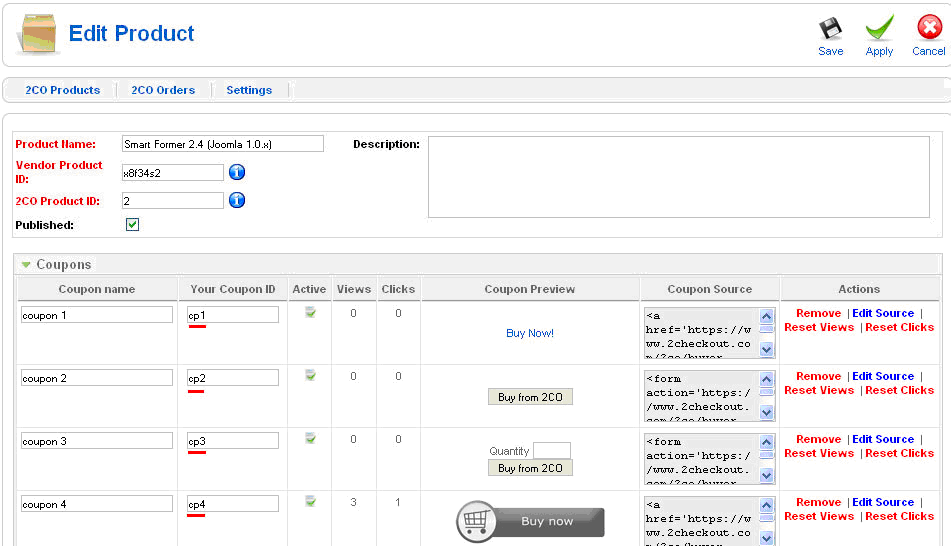Click the Views column header
This screenshot has height=546, width=951.
click(354, 289)
